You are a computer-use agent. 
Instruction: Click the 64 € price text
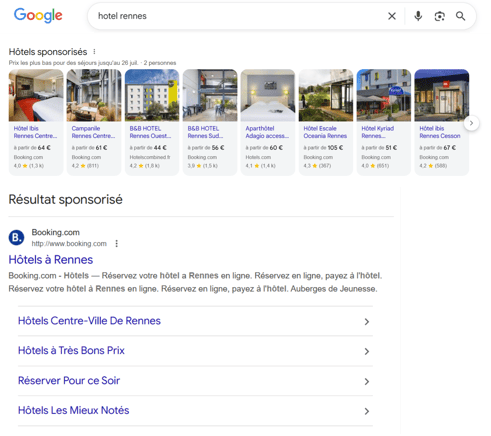click(44, 148)
